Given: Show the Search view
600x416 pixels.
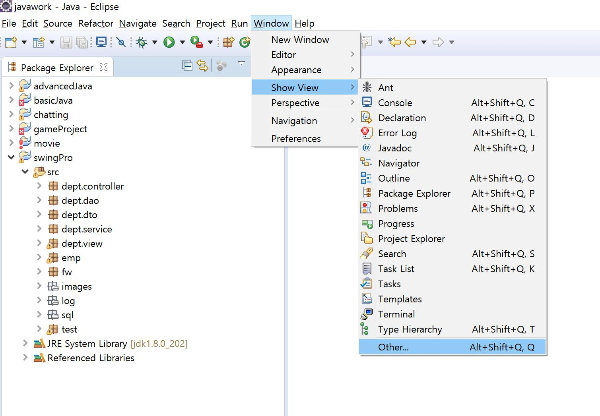Looking at the screenshot, I should tap(453, 253).
